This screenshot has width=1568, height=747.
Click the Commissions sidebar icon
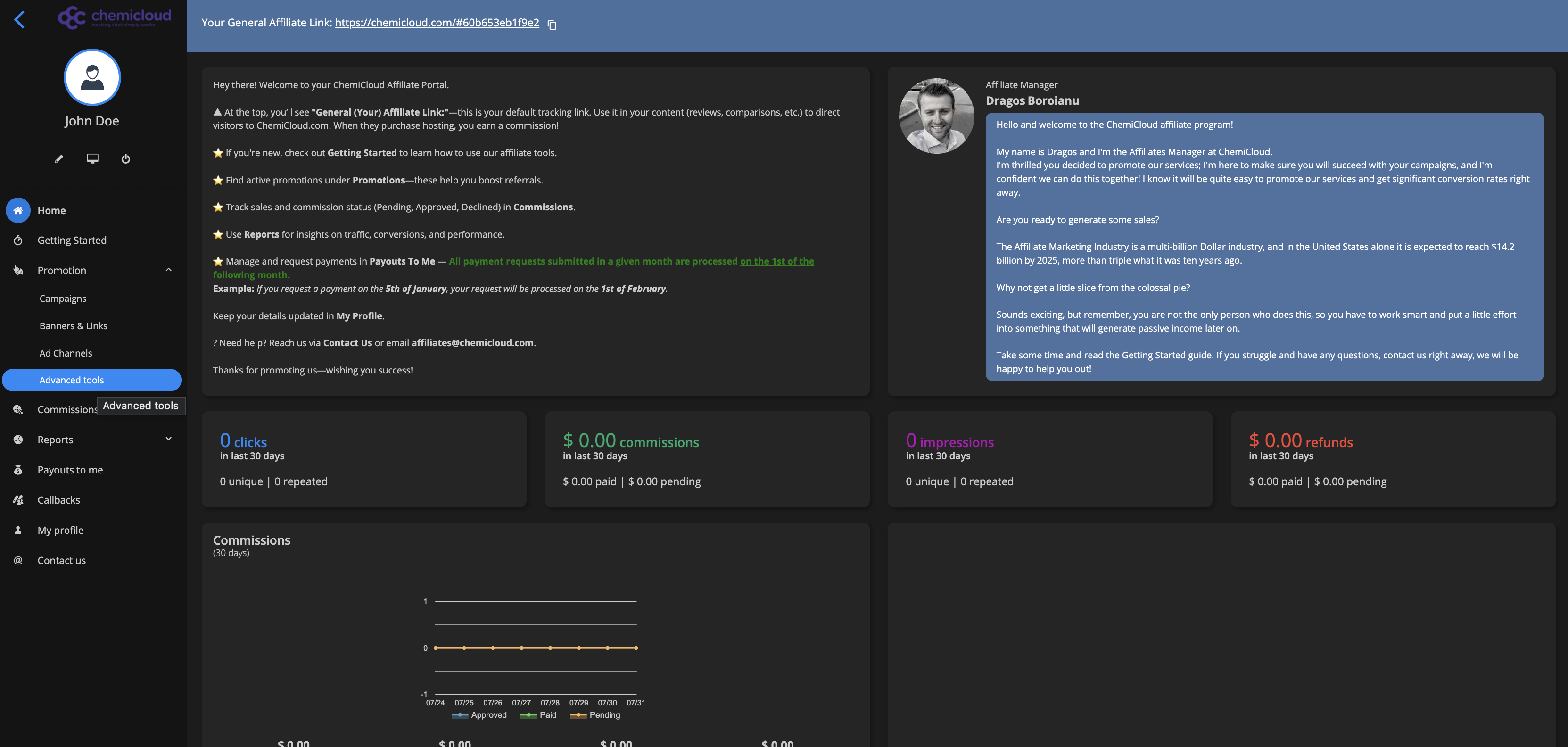[x=18, y=409]
